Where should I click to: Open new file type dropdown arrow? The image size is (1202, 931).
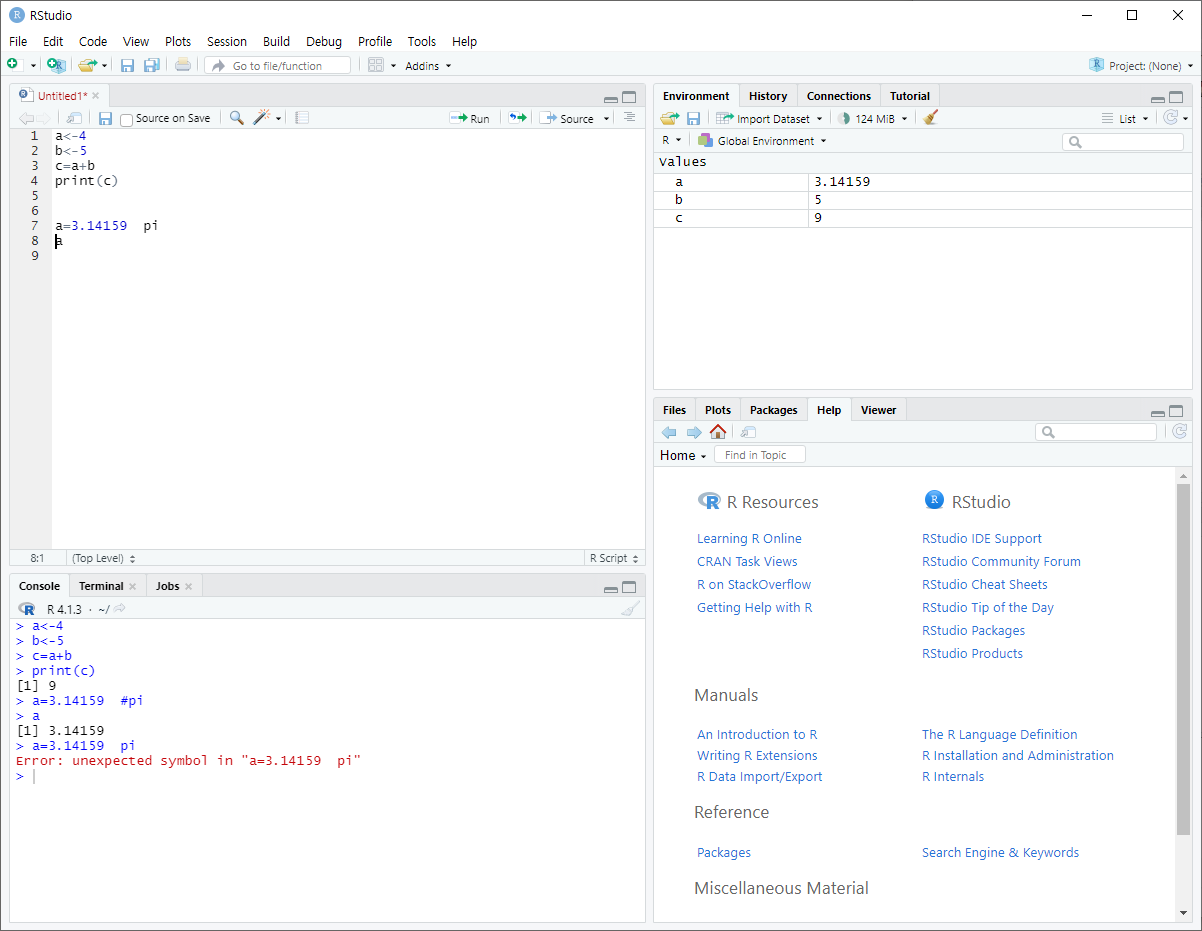coord(32,66)
